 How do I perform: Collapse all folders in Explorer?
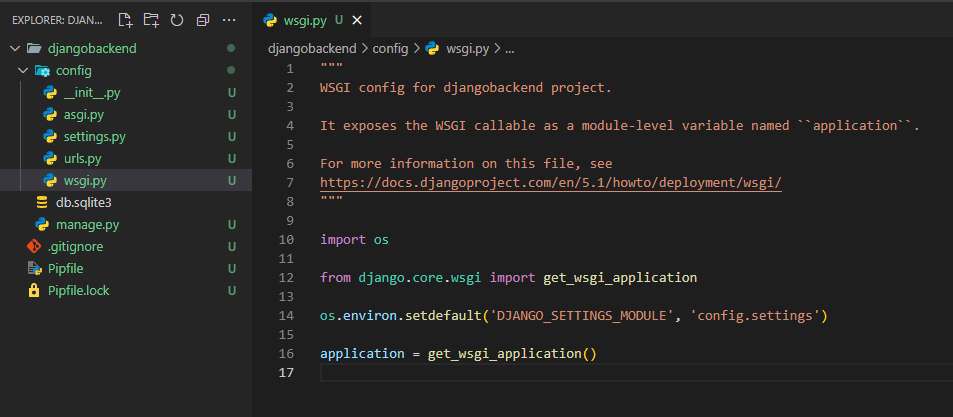point(203,20)
